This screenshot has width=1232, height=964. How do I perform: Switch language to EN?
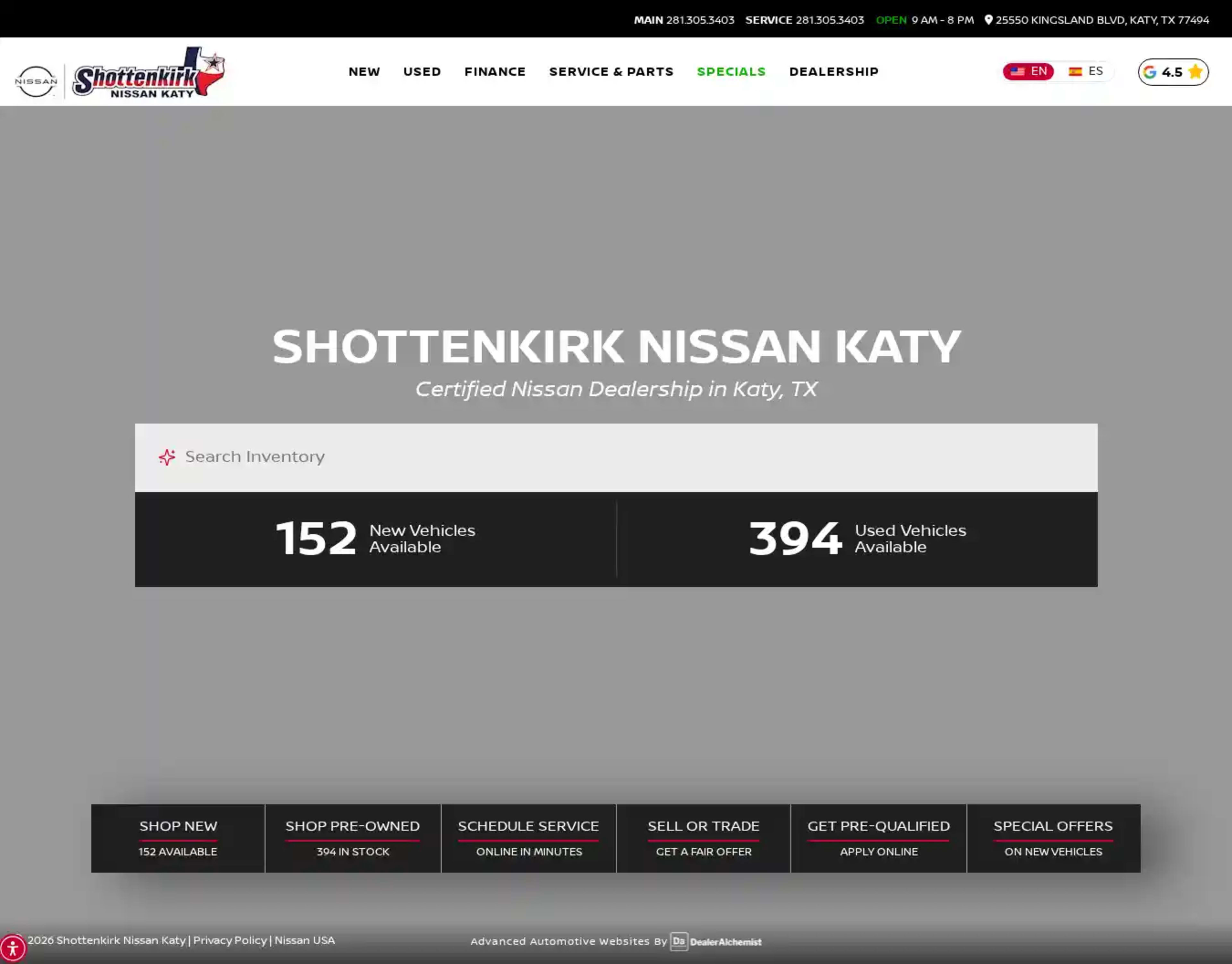(x=1028, y=72)
